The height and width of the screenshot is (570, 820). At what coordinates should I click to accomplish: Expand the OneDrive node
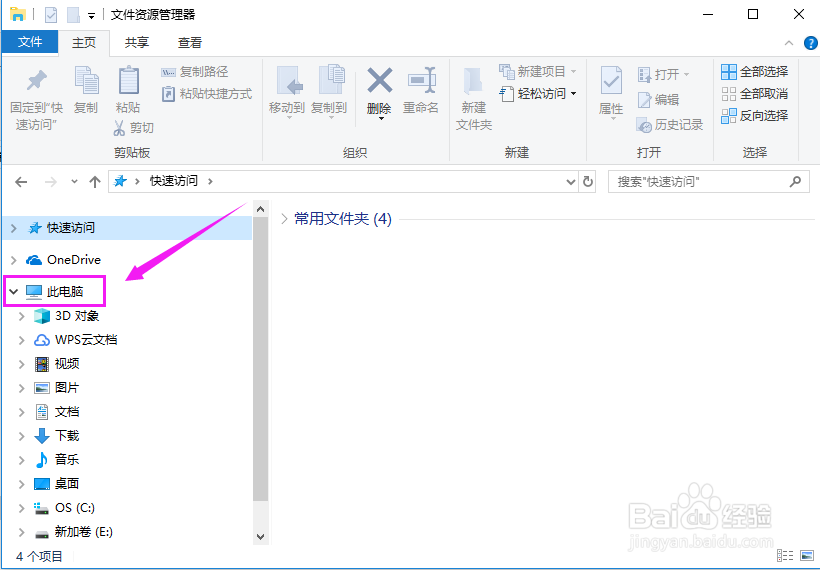(14, 260)
